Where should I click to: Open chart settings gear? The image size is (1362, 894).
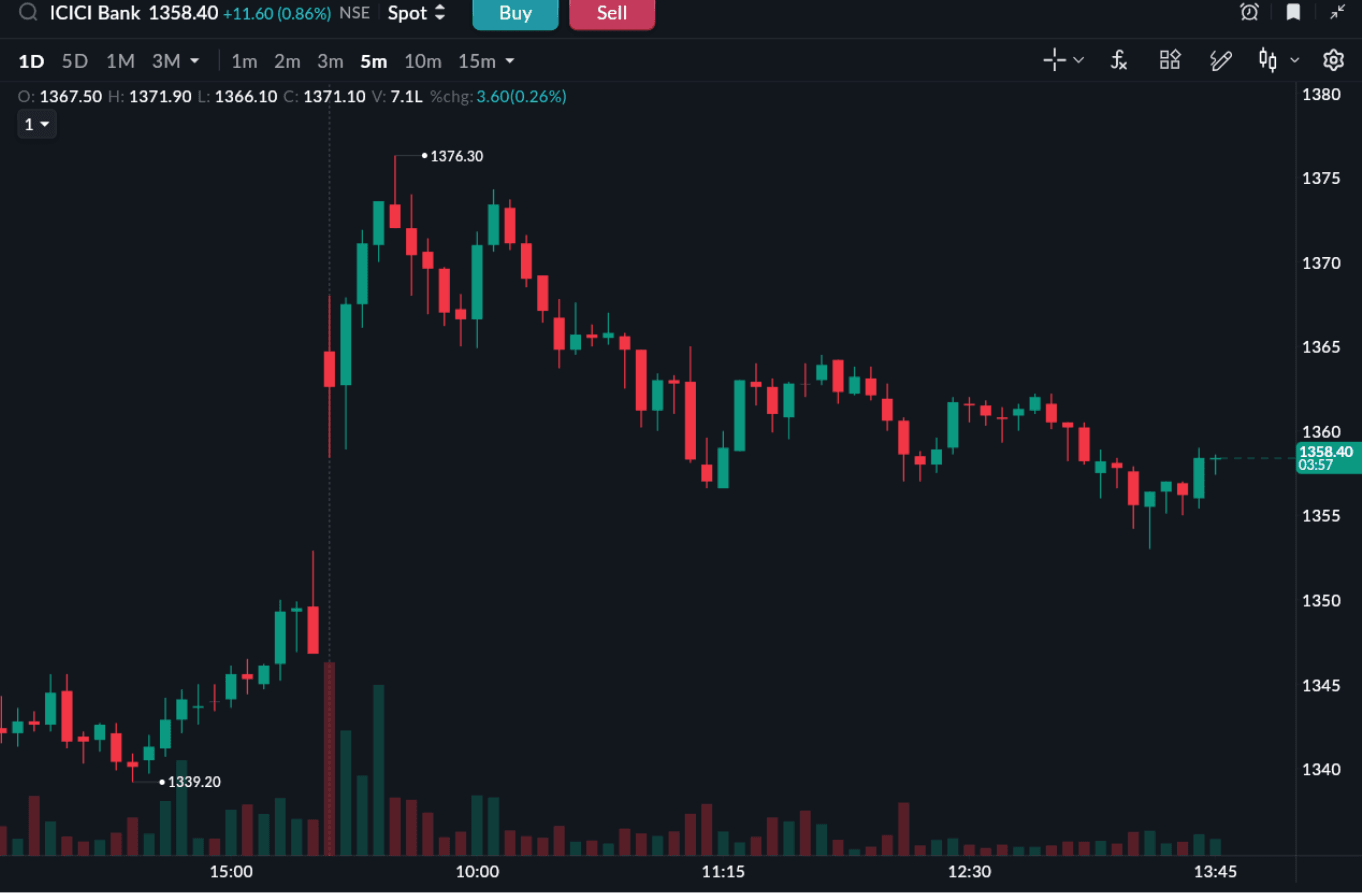coord(1333,61)
